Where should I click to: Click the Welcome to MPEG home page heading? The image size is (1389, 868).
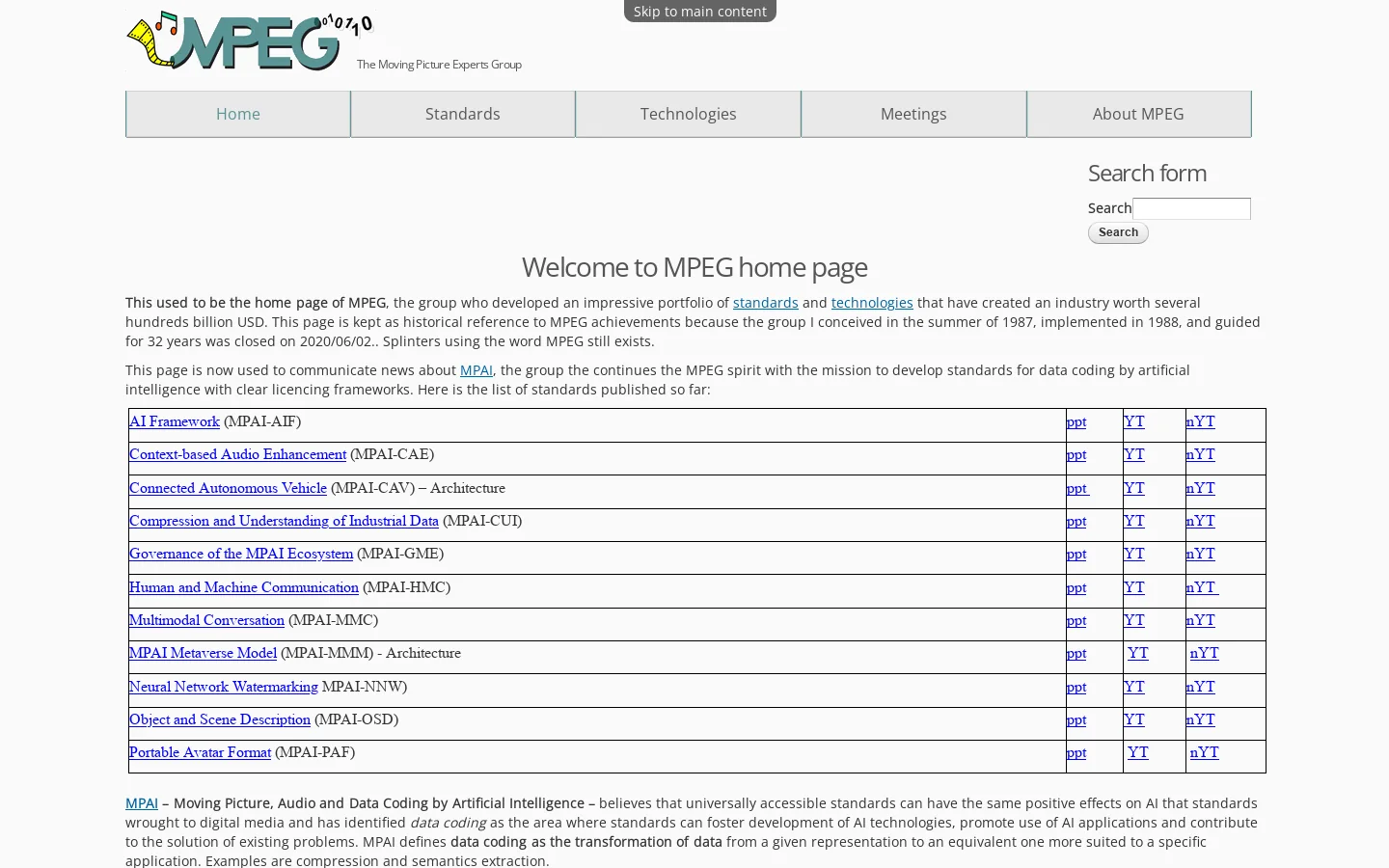pos(694,267)
